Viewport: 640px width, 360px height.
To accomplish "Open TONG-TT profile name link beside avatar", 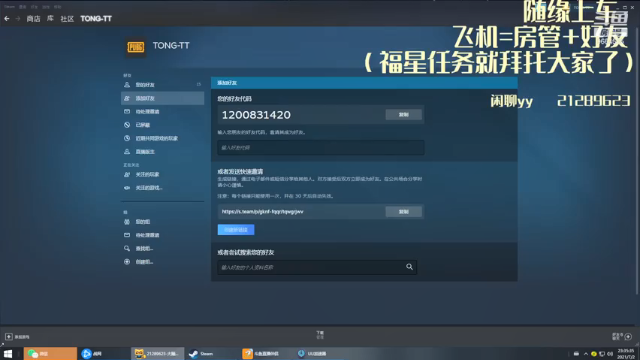I will (x=171, y=45).
